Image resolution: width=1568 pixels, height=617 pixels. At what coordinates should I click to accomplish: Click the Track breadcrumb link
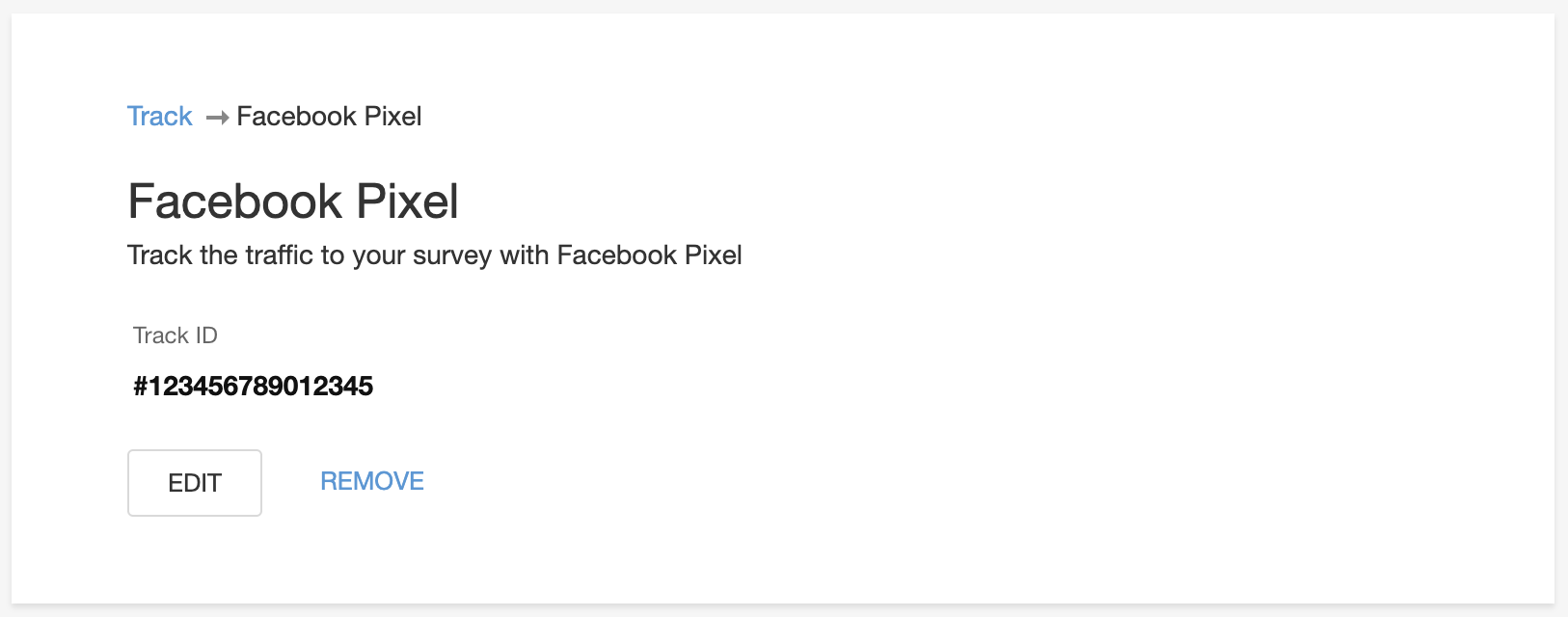pos(160,117)
